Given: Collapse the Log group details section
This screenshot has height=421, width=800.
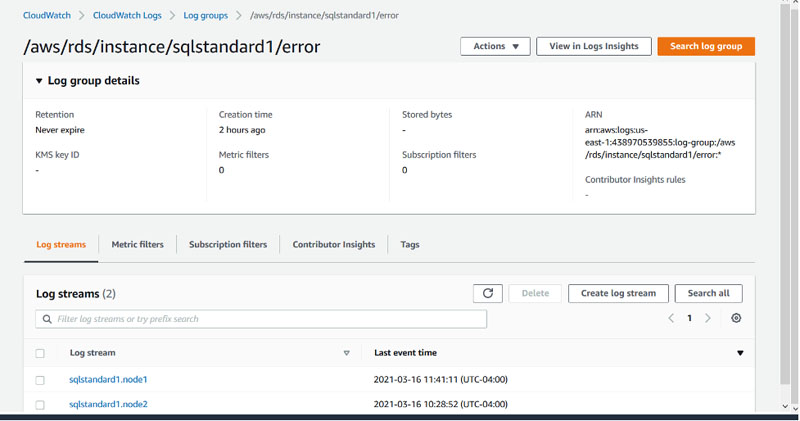Looking at the screenshot, I should tap(39, 81).
